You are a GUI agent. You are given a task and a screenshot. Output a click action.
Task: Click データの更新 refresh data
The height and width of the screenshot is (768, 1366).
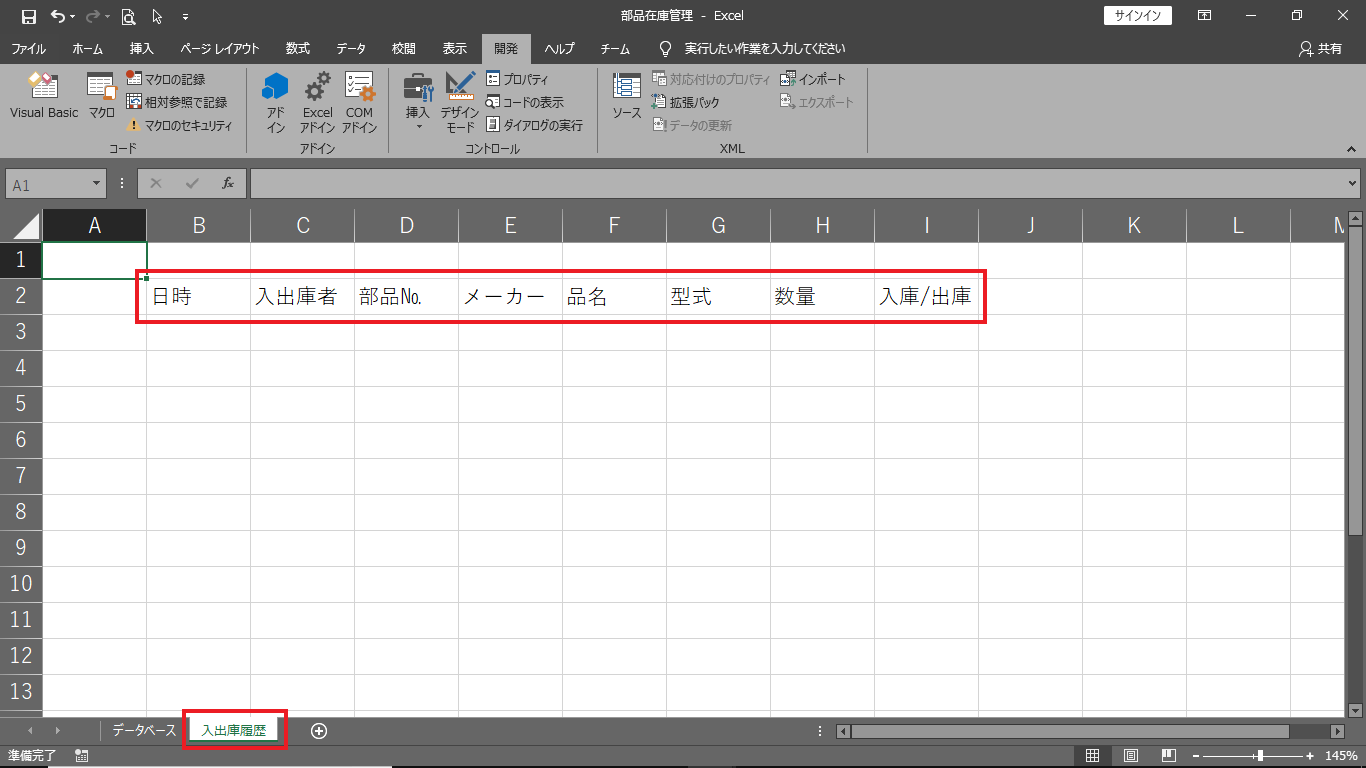point(692,125)
